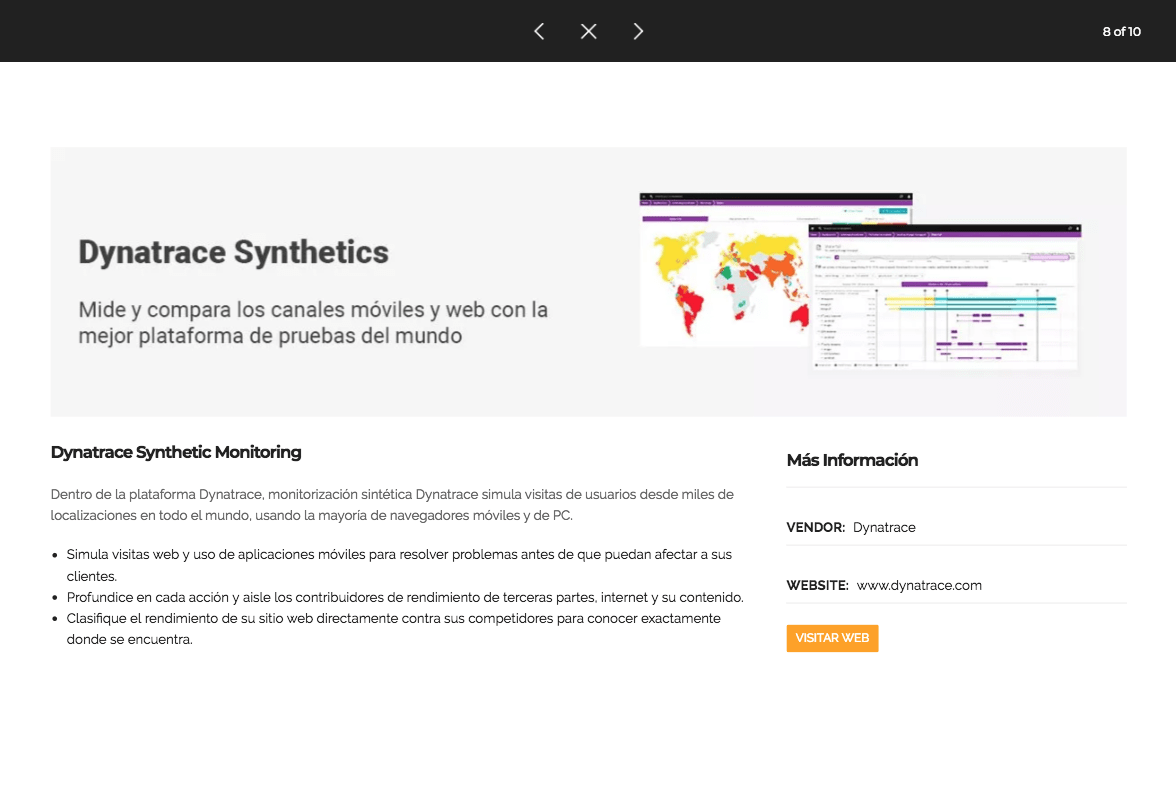Click the 'Más Información' sidebar heading
1176x796 pixels.
852,460
